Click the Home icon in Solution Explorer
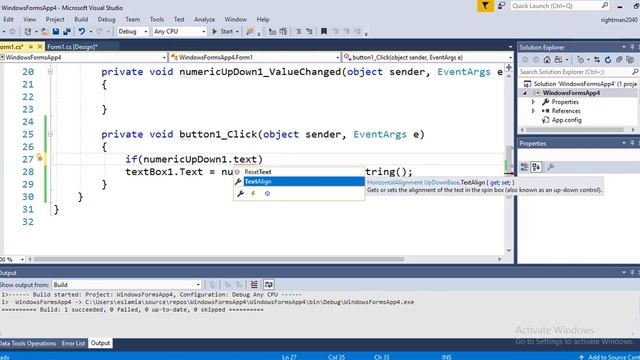The height and width of the screenshot is (360, 640). coord(547,60)
